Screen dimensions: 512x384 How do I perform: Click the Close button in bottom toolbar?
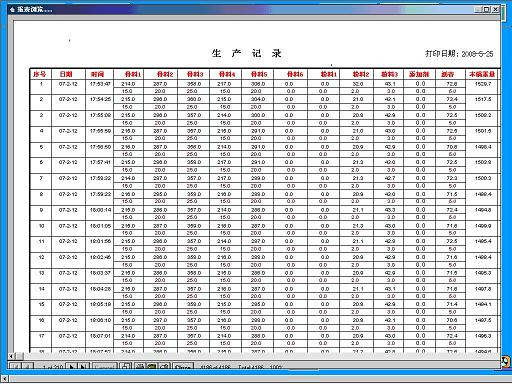click(183, 367)
